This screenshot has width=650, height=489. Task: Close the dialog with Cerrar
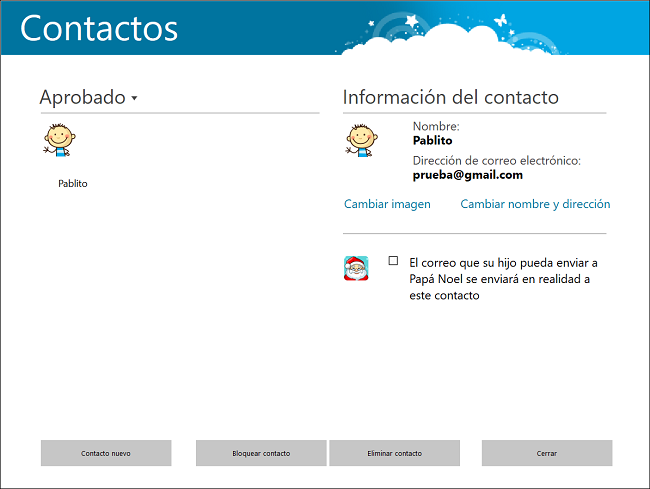546,453
